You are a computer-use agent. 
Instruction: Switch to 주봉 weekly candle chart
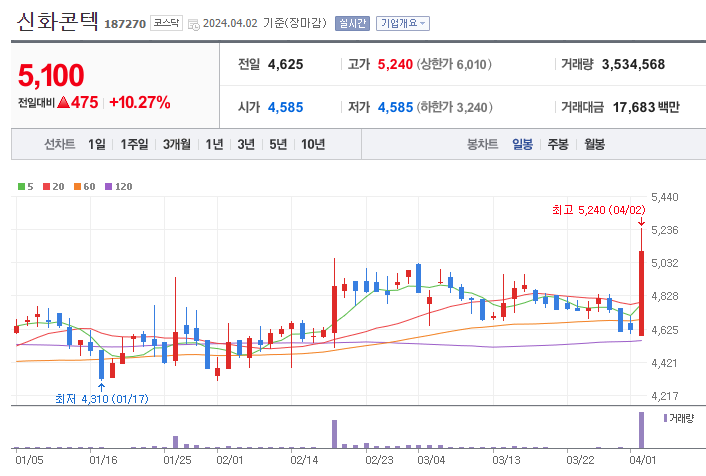click(558, 145)
